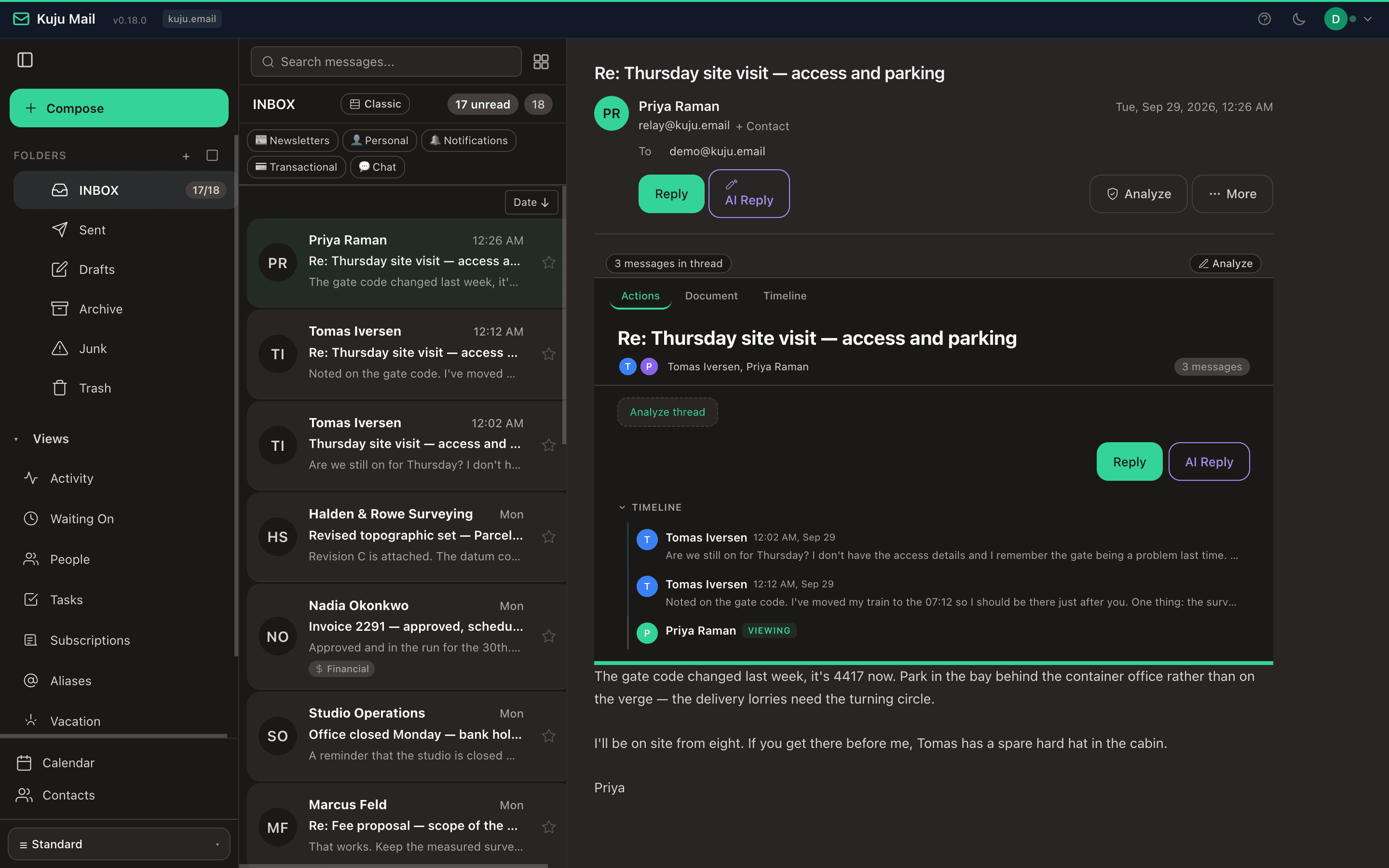Screen dimensions: 1389x868
Task: Click the Search messages field
Action: 386,61
